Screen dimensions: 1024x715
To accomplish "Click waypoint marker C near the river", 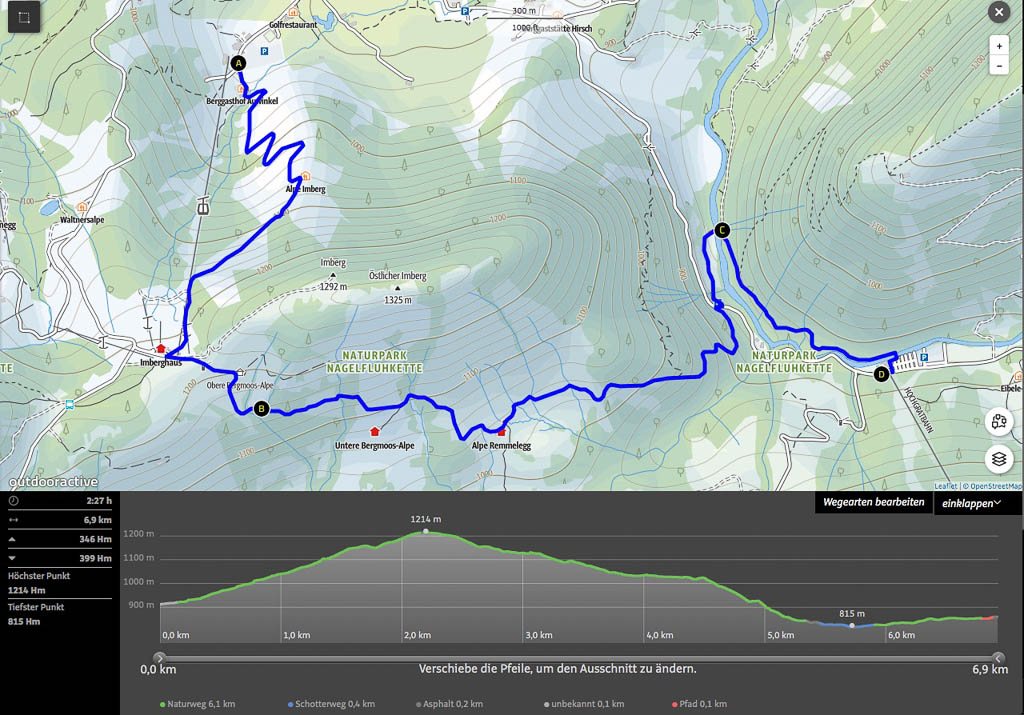I will (722, 230).
